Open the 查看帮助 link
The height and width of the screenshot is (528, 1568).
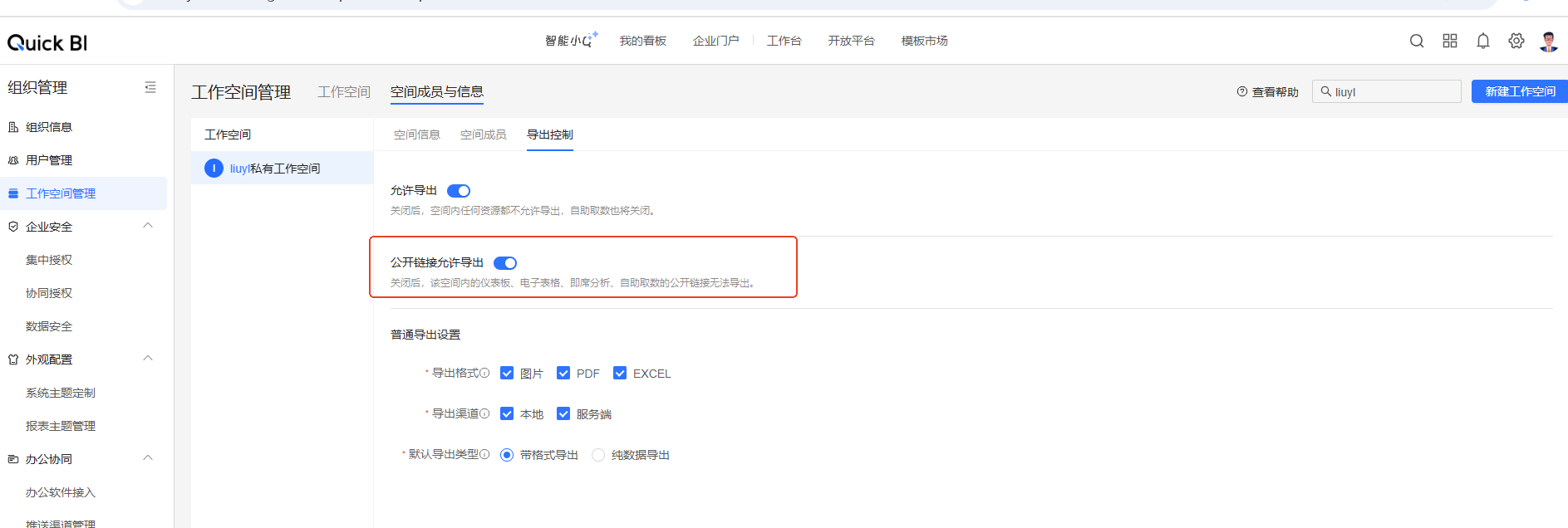pyautogui.click(x=1267, y=92)
